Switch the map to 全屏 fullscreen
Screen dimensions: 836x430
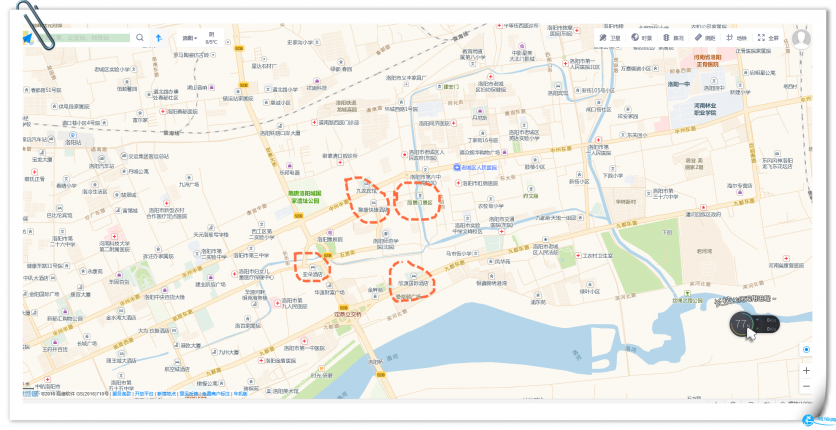768,38
